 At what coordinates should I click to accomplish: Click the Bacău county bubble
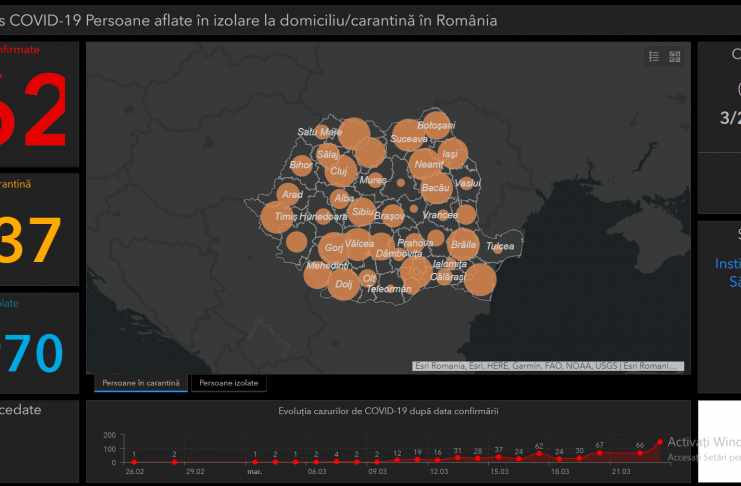coord(436,186)
